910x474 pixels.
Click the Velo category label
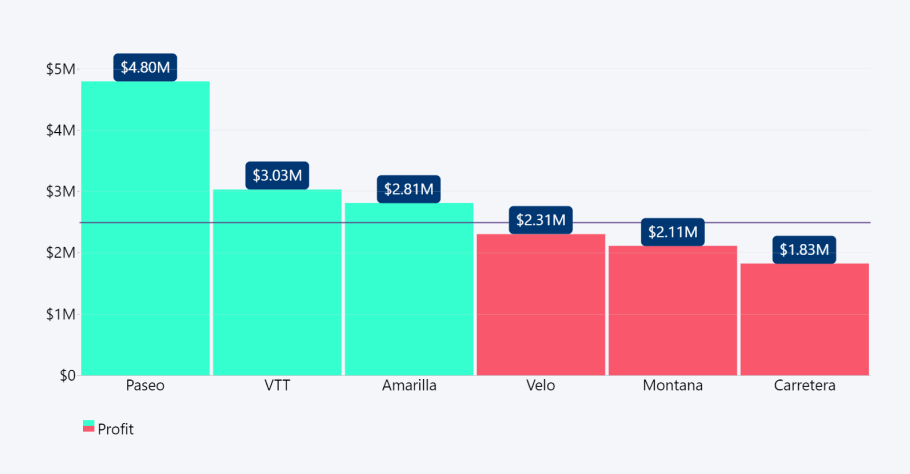[x=541, y=385]
